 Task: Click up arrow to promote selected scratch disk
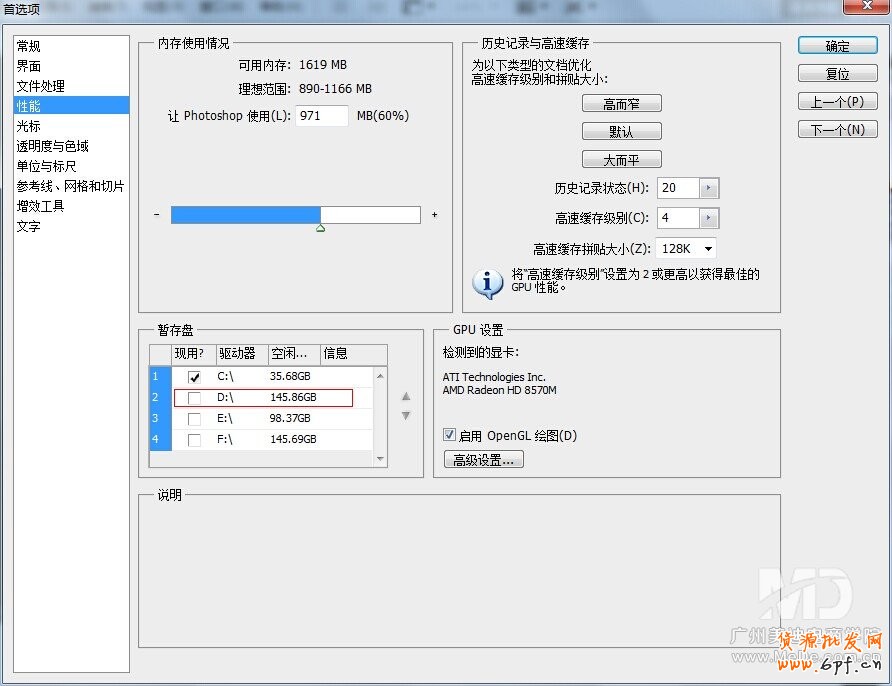pyautogui.click(x=406, y=397)
